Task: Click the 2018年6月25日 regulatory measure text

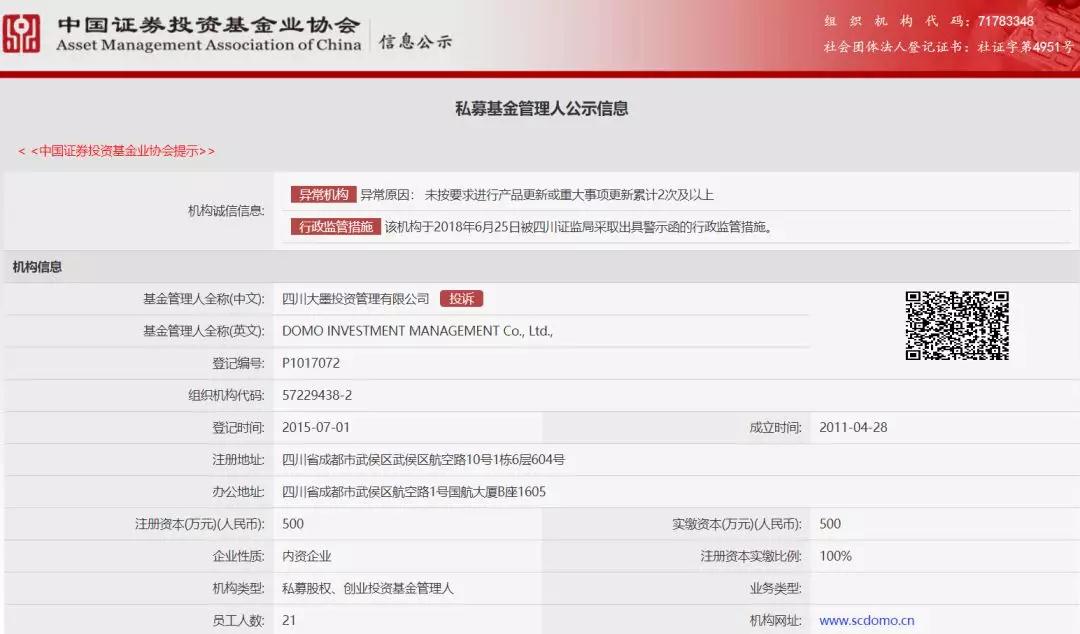Action: [579, 227]
